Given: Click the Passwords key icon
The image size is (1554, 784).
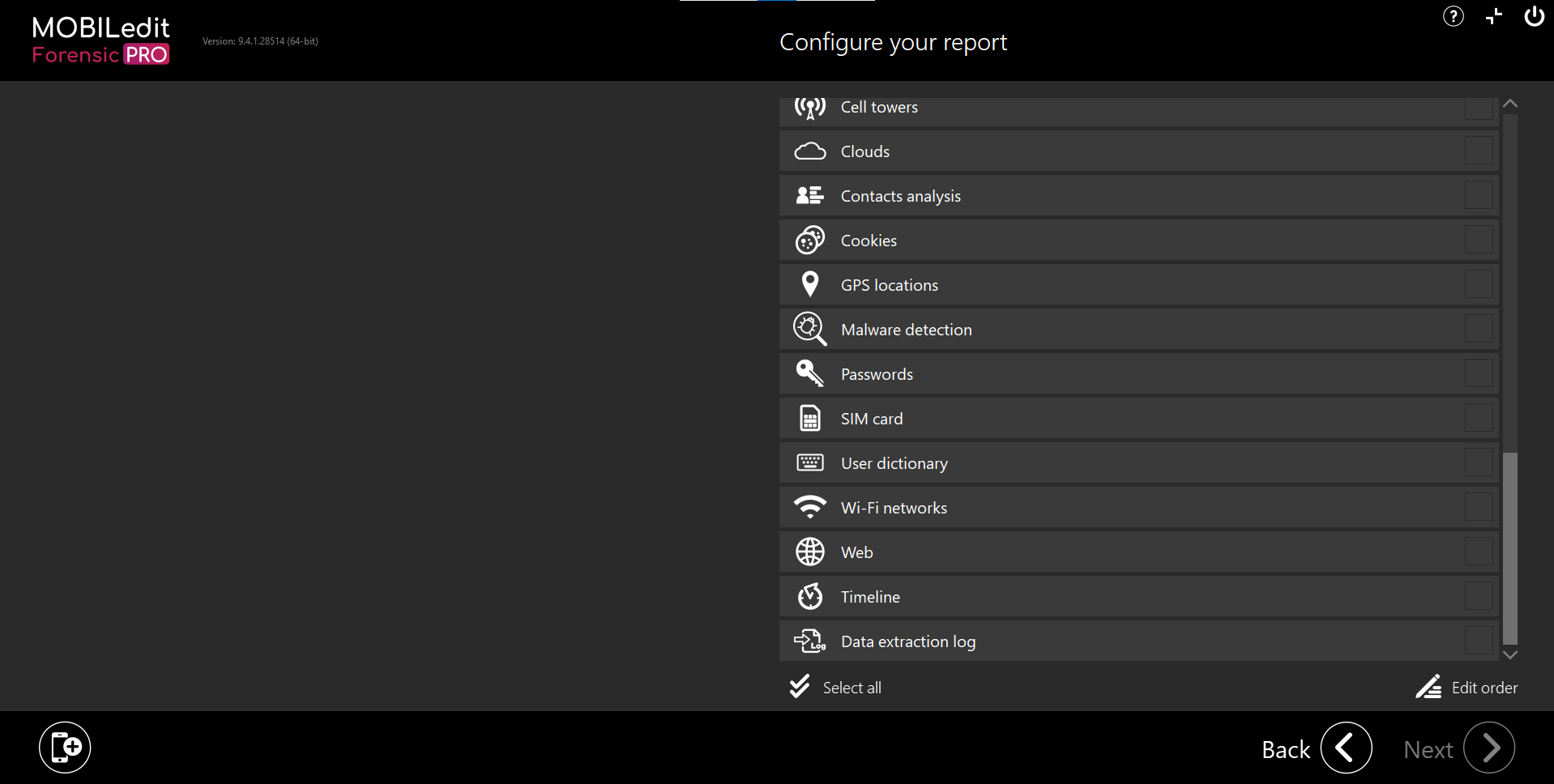Looking at the screenshot, I should click(809, 373).
